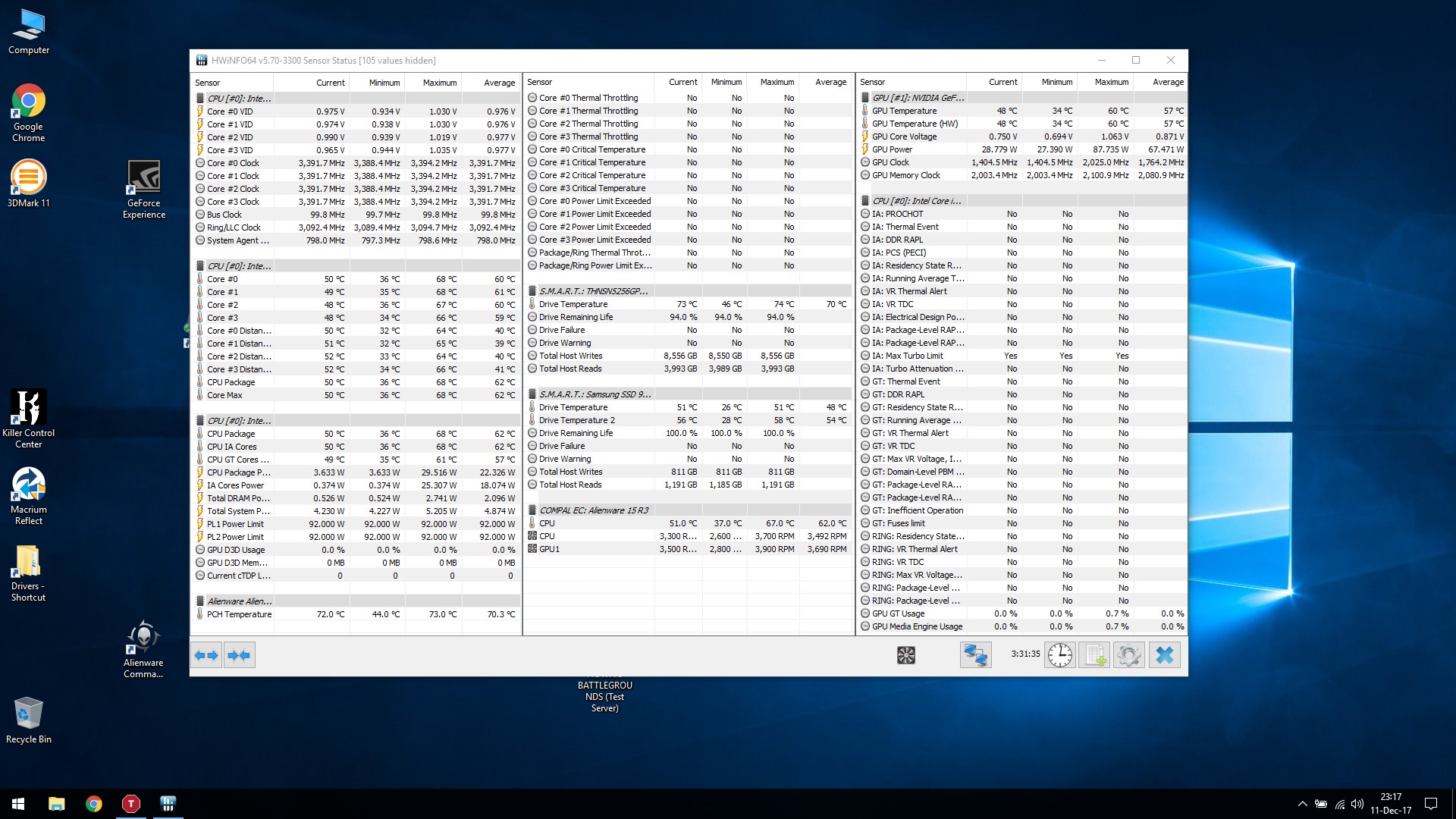Click the Minimum column header in right panel
Image resolution: width=1456 pixels, height=819 pixels.
click(1050, 82)
